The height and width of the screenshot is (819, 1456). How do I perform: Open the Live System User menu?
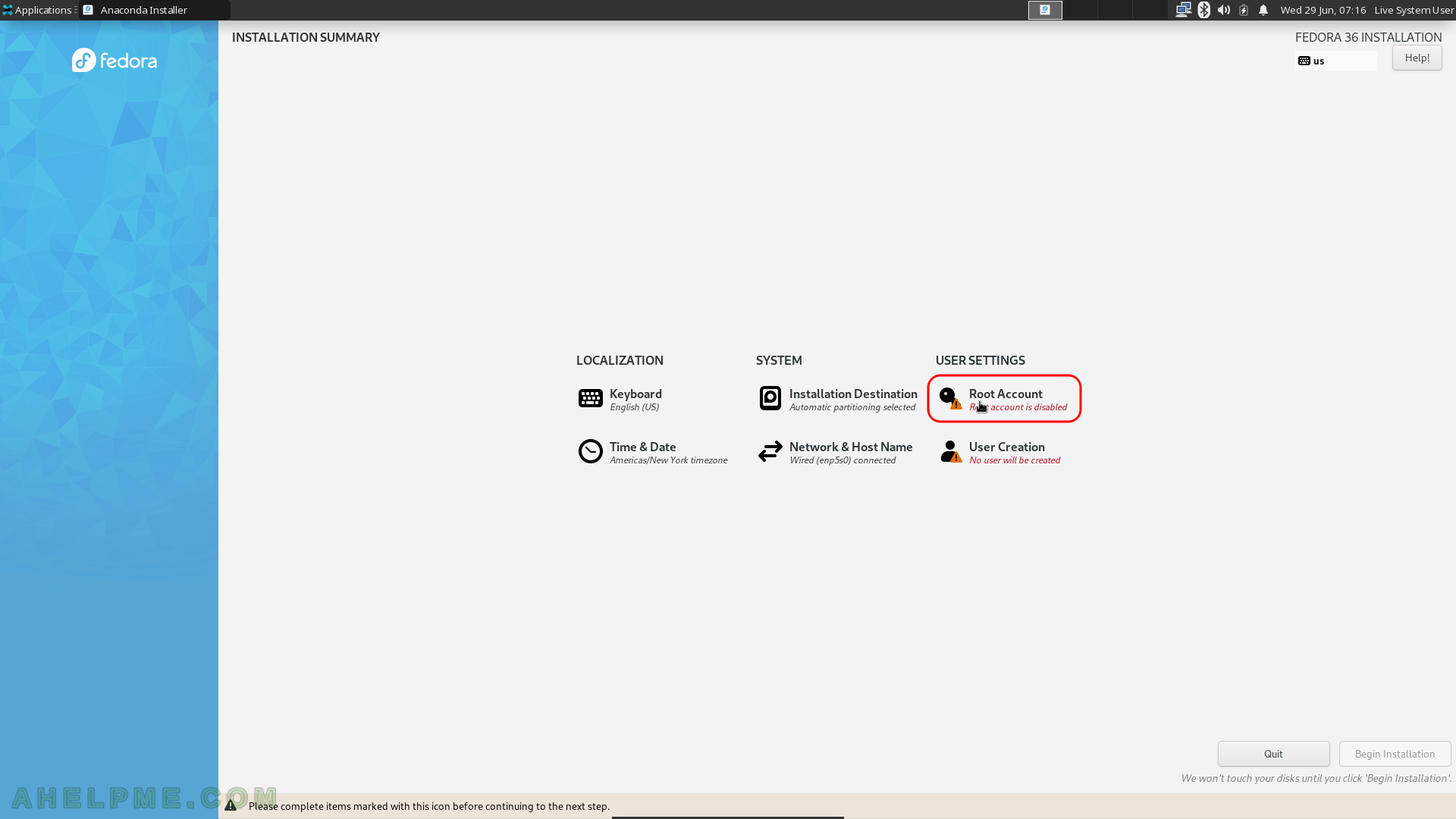pyautogui.click(x=1414, y=10)
